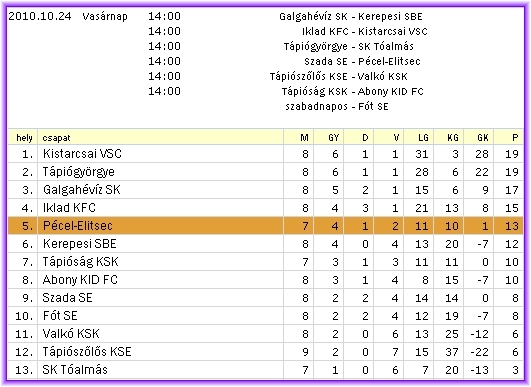Viewport: 531px width, 387px height.
Task: Sort by the csapat team name header
Action: [56, 138]
